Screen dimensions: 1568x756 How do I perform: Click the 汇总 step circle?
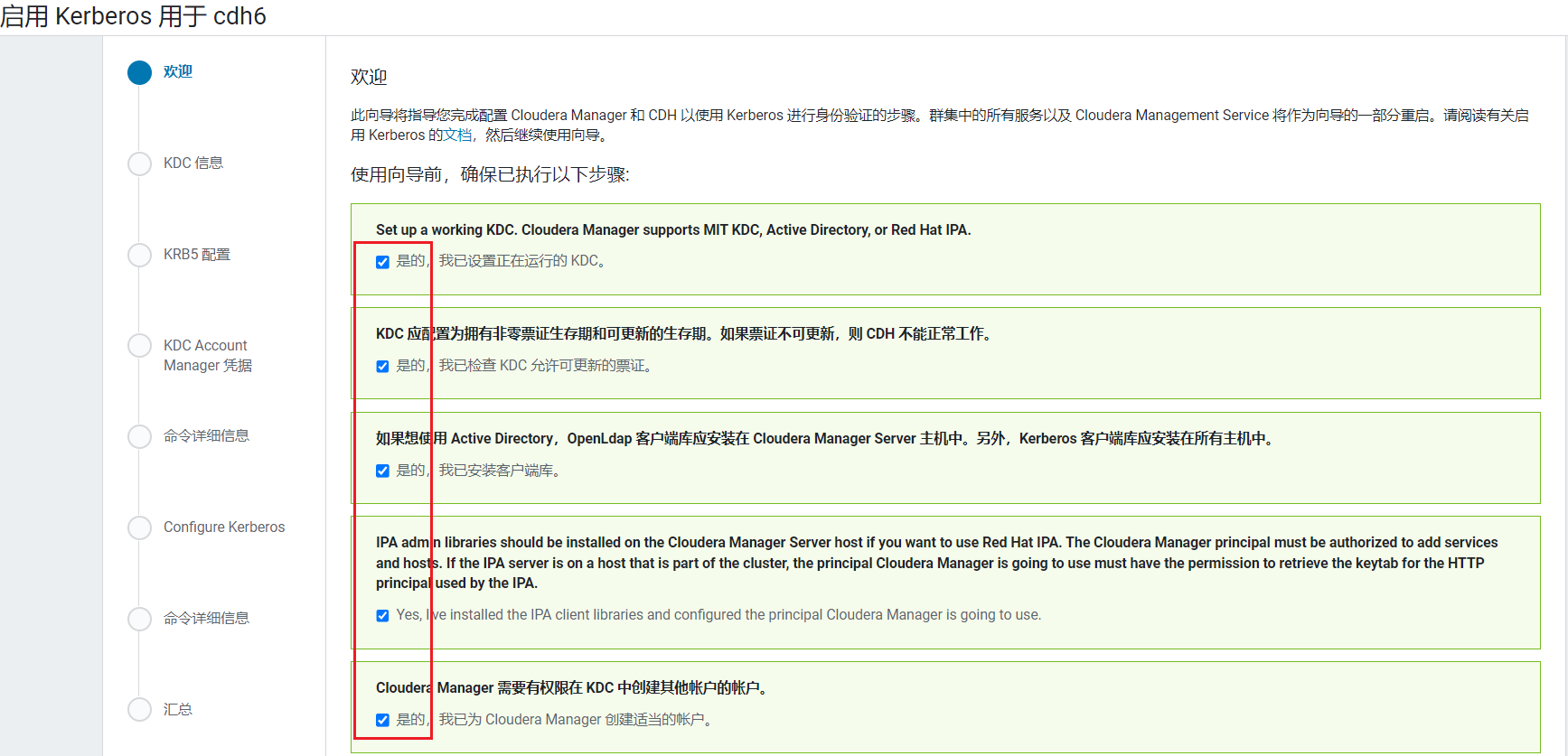[x=139, y=709]
